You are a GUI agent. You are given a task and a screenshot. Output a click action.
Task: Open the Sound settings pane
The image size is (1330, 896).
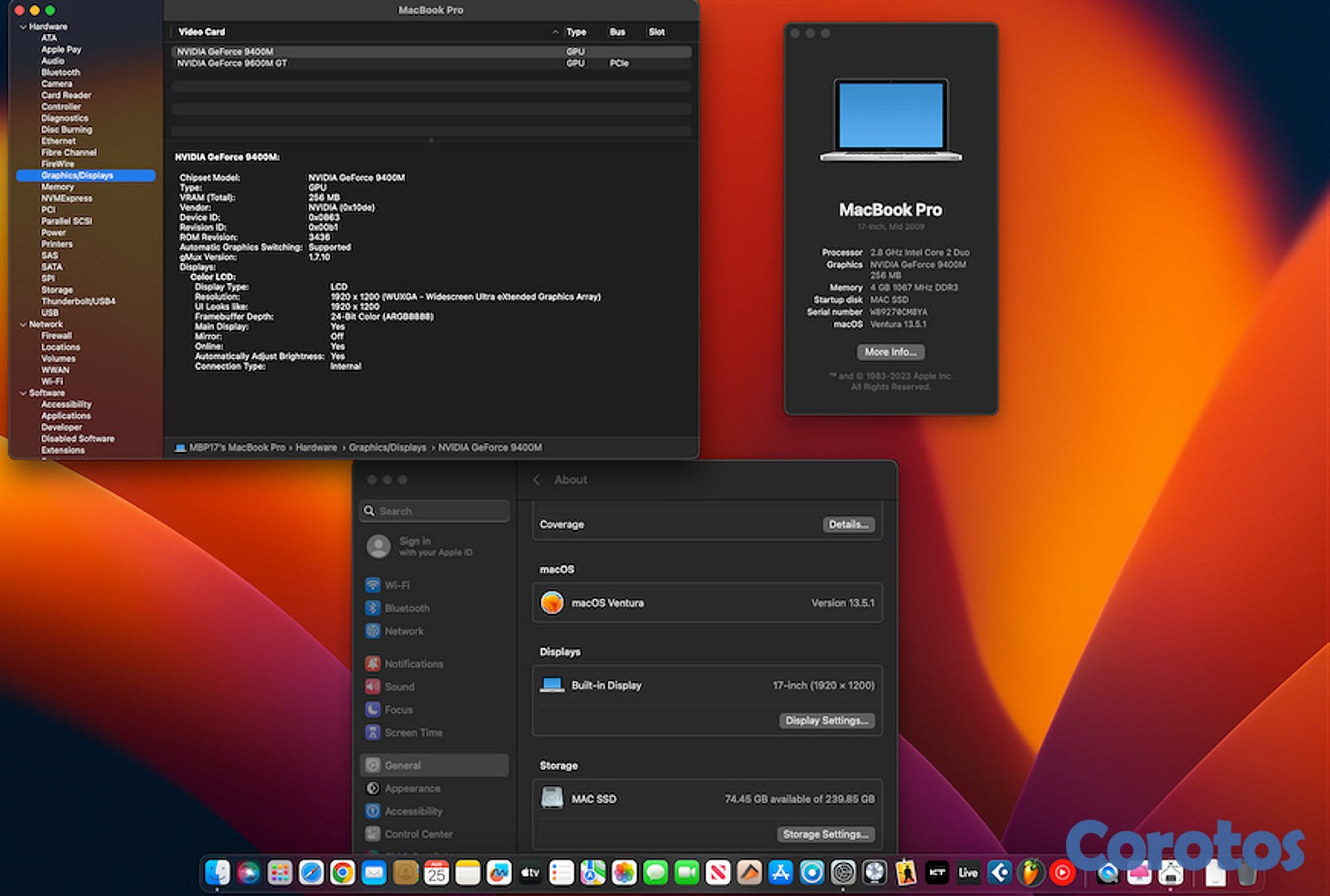(x=399, y=687)
